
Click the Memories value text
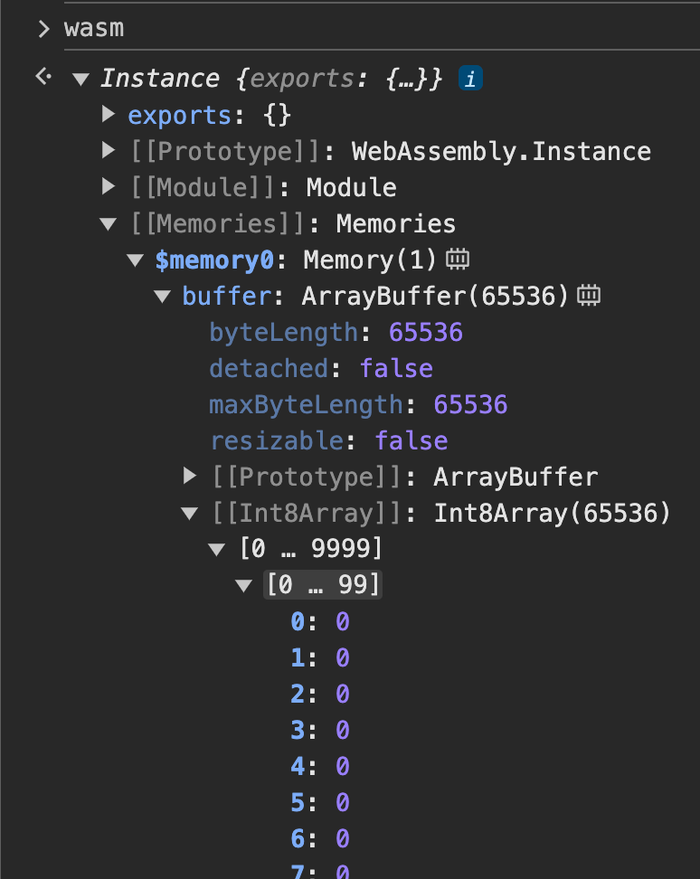click(x=396, y=224)
